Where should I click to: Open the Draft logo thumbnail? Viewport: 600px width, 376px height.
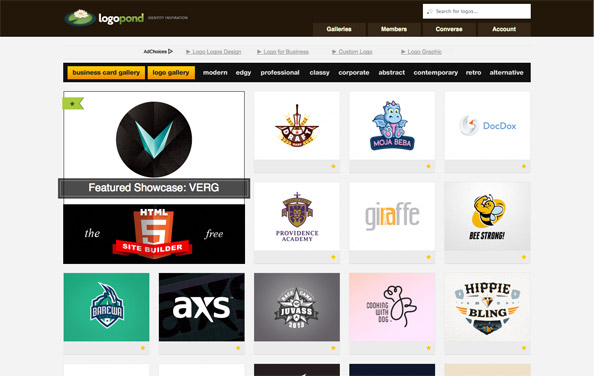[297, 125]
